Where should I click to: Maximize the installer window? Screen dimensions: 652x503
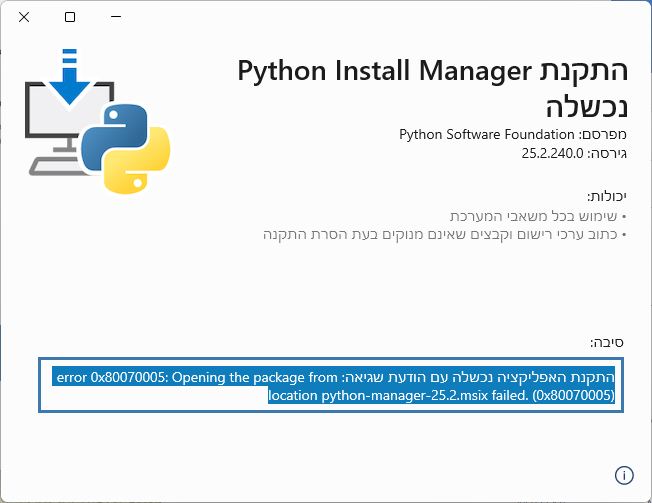(70, 17)
